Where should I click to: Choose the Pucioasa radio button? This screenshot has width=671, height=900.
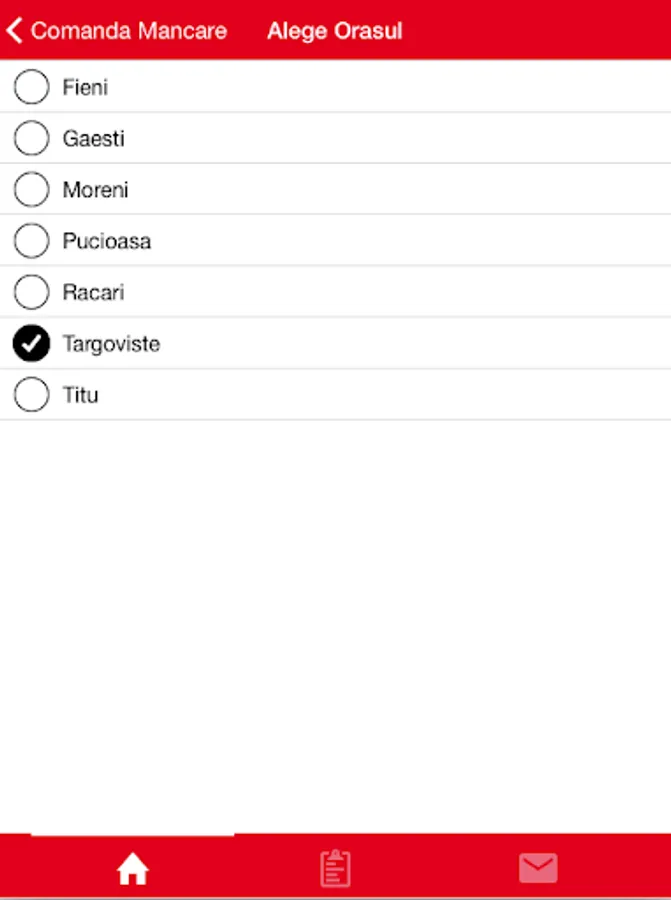pyautogui.click(x=31, y=241)
